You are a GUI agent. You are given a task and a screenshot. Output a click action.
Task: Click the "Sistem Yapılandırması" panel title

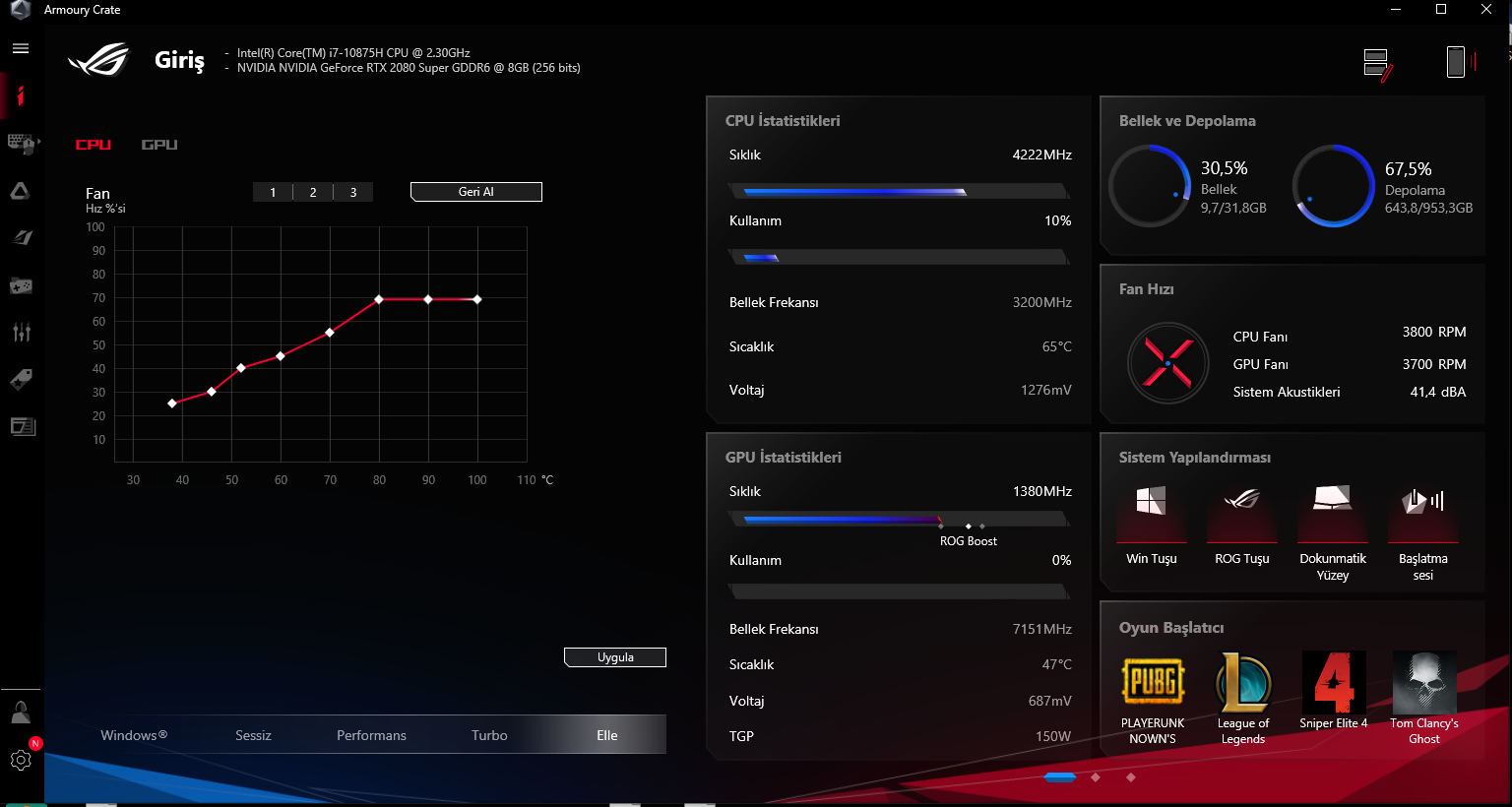point(1195,458)
